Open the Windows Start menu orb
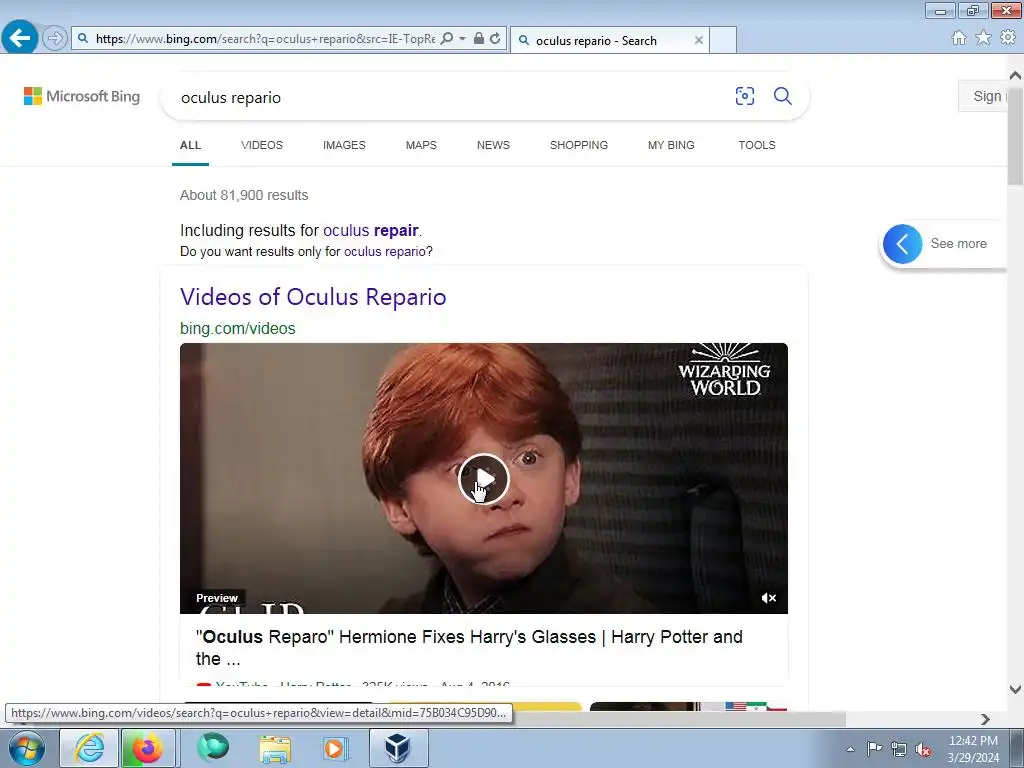Image resolution: width=1024 pixels, height=768 pixels. click(27, 748)
